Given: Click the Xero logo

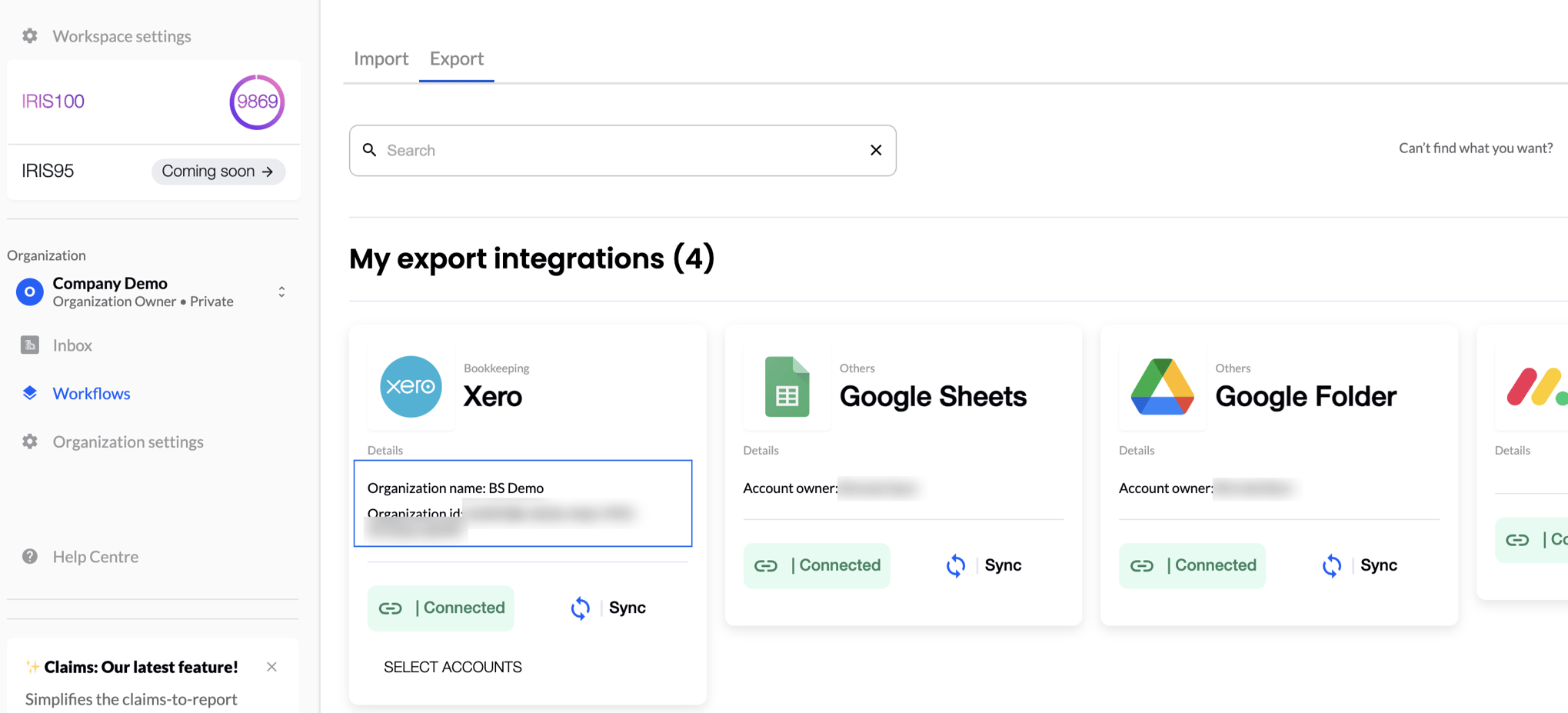Looking at the screenshot, I should pyautogui.click(x=411, y=386).
